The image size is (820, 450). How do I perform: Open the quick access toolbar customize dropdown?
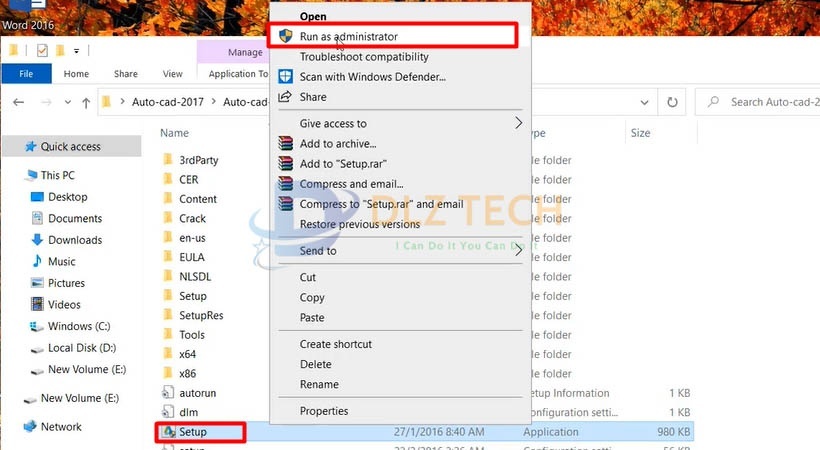tap(77, 51)
